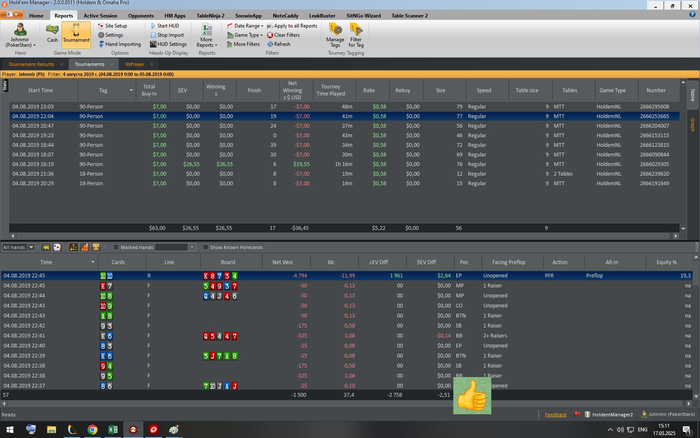Open the Time column dropdown arrow

93,262
